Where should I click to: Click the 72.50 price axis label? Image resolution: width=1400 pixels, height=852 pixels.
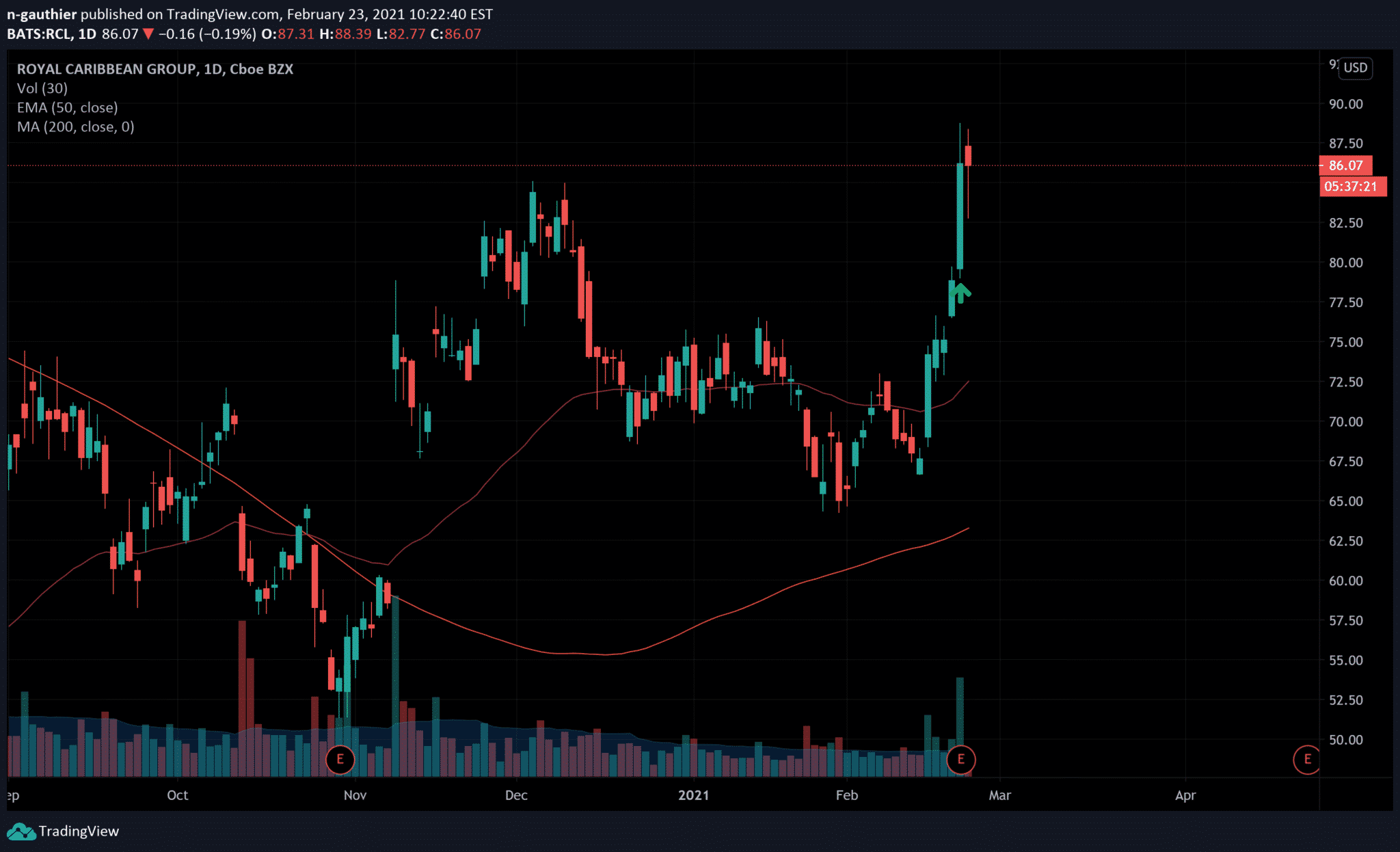[x=1345, y=382]
